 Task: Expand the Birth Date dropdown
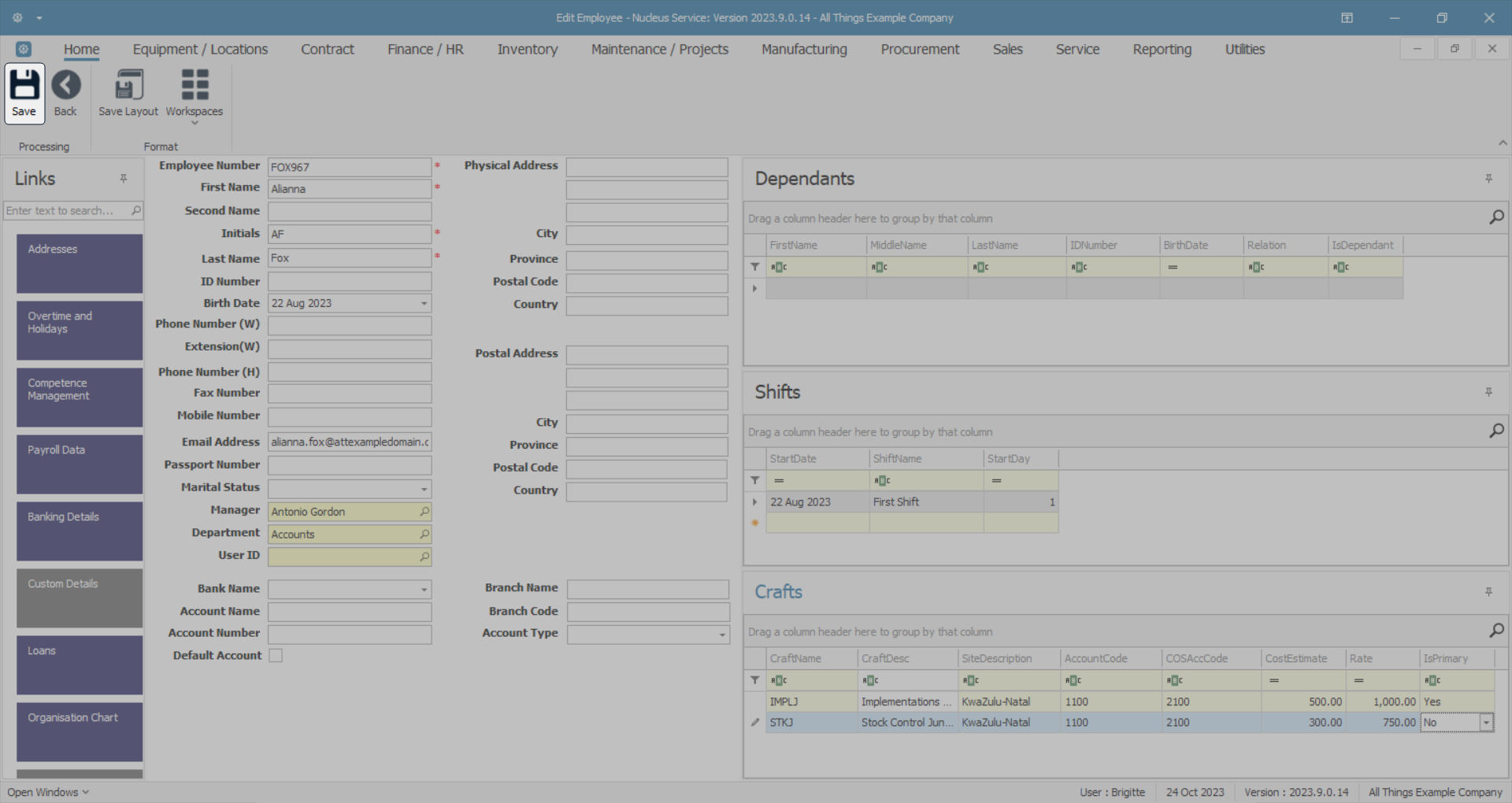(x=424, y=304)
